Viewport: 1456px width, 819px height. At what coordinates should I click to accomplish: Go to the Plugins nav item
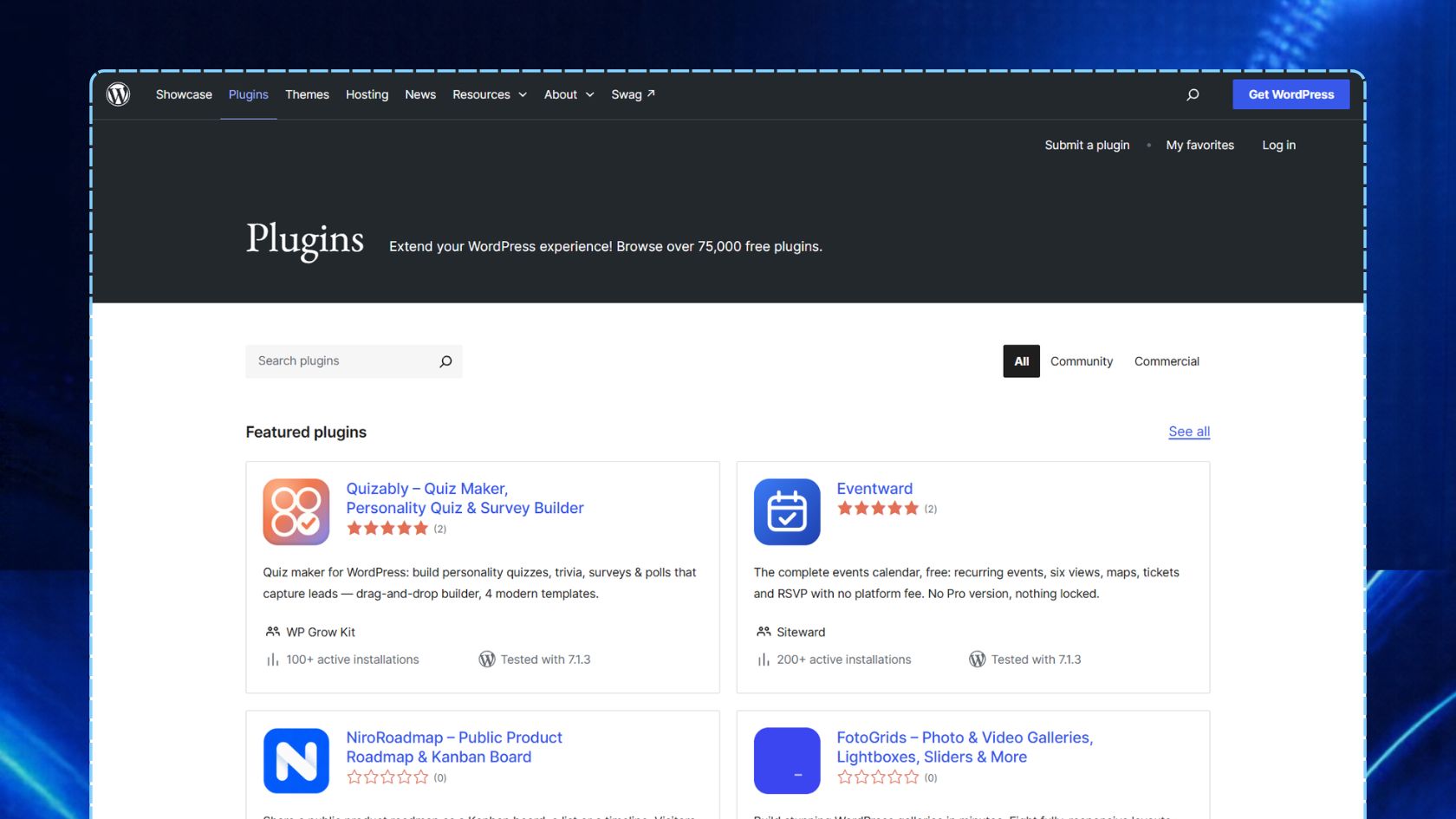point(249,94)
